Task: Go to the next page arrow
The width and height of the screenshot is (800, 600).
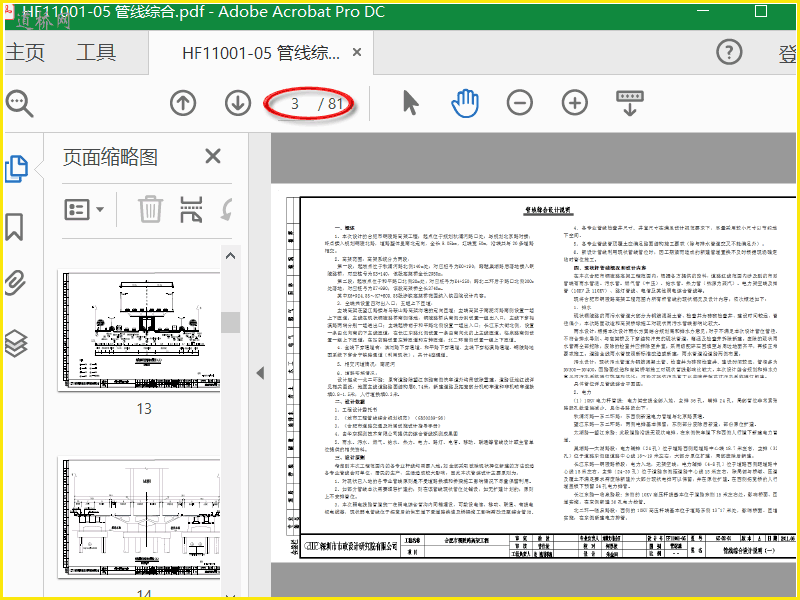Action: tap(238, 103)
